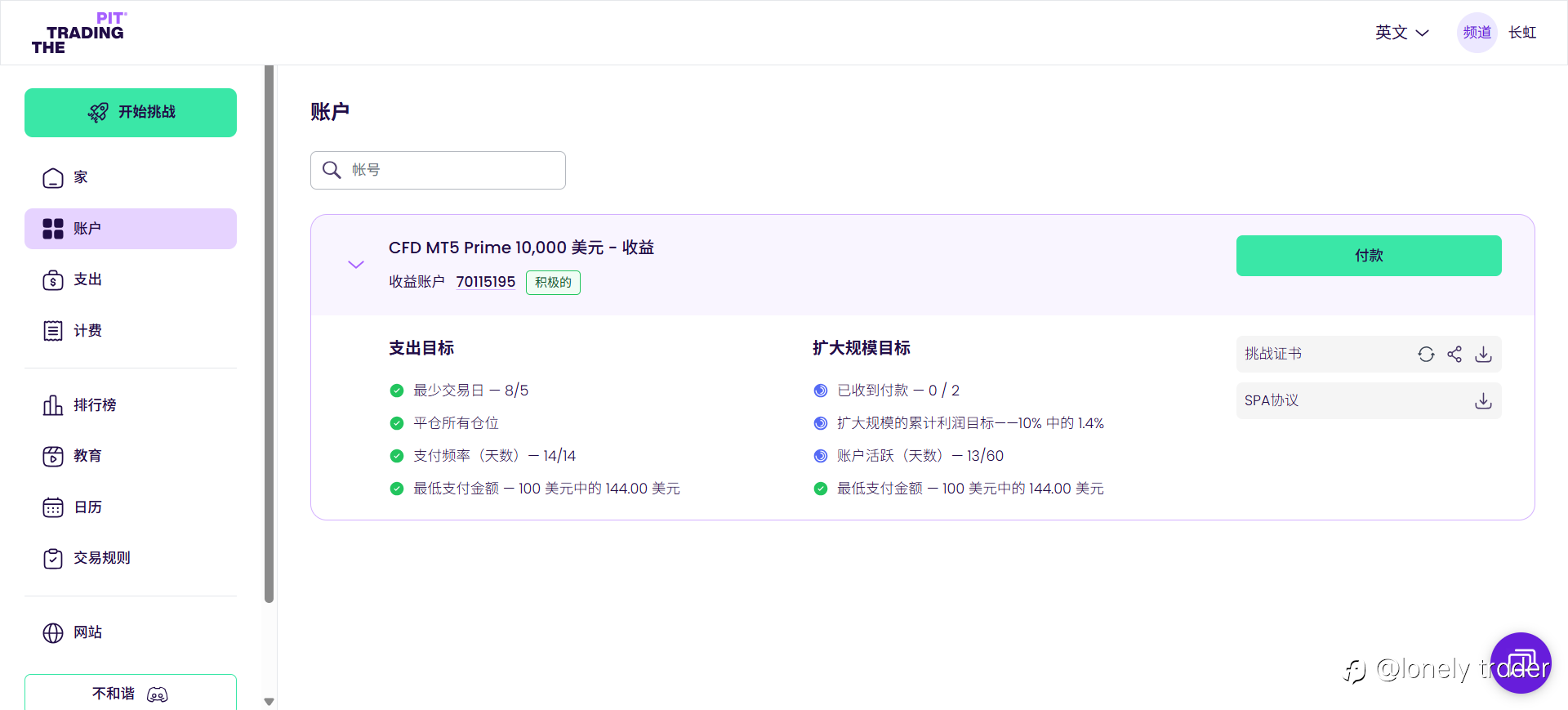The height and width of the screenshot is (710, 1568).
Task: Click the 支出目标 heading
Action: click(x=421, y=348)
